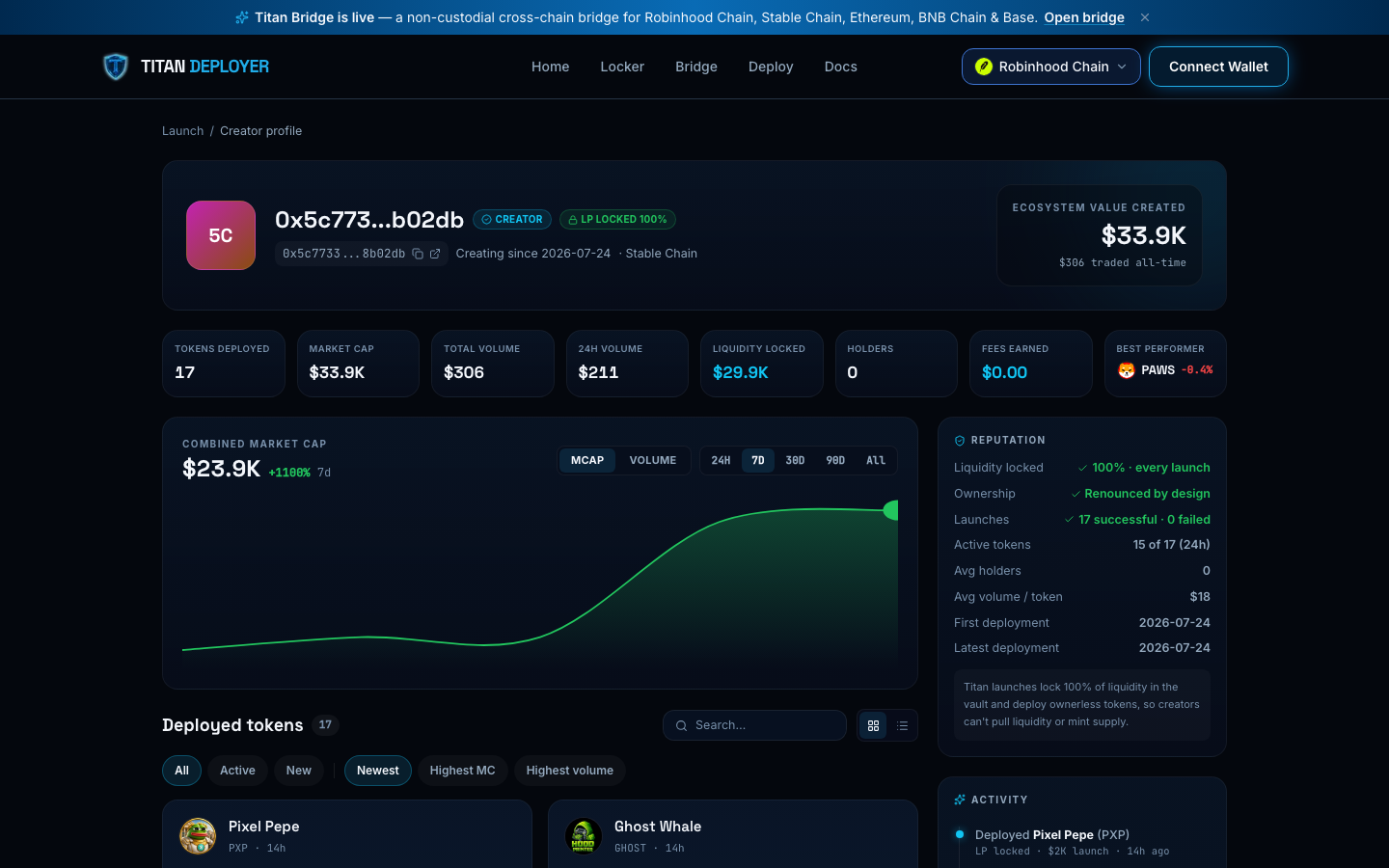Click the 'Renounced by design' text
Screen dimensions: 1389x868
(1147, 493)
